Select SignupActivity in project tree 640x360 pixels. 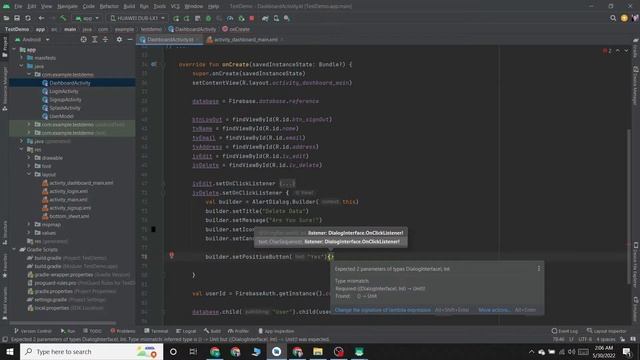tap(65, 100)
